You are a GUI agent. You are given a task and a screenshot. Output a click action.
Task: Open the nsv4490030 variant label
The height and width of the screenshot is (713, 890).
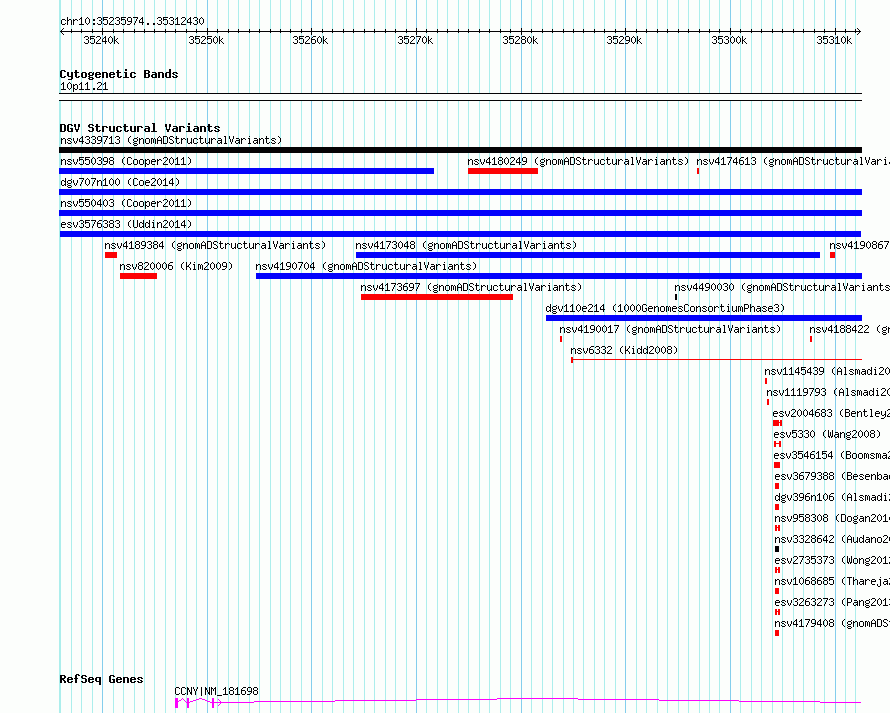tap(782, 287)
